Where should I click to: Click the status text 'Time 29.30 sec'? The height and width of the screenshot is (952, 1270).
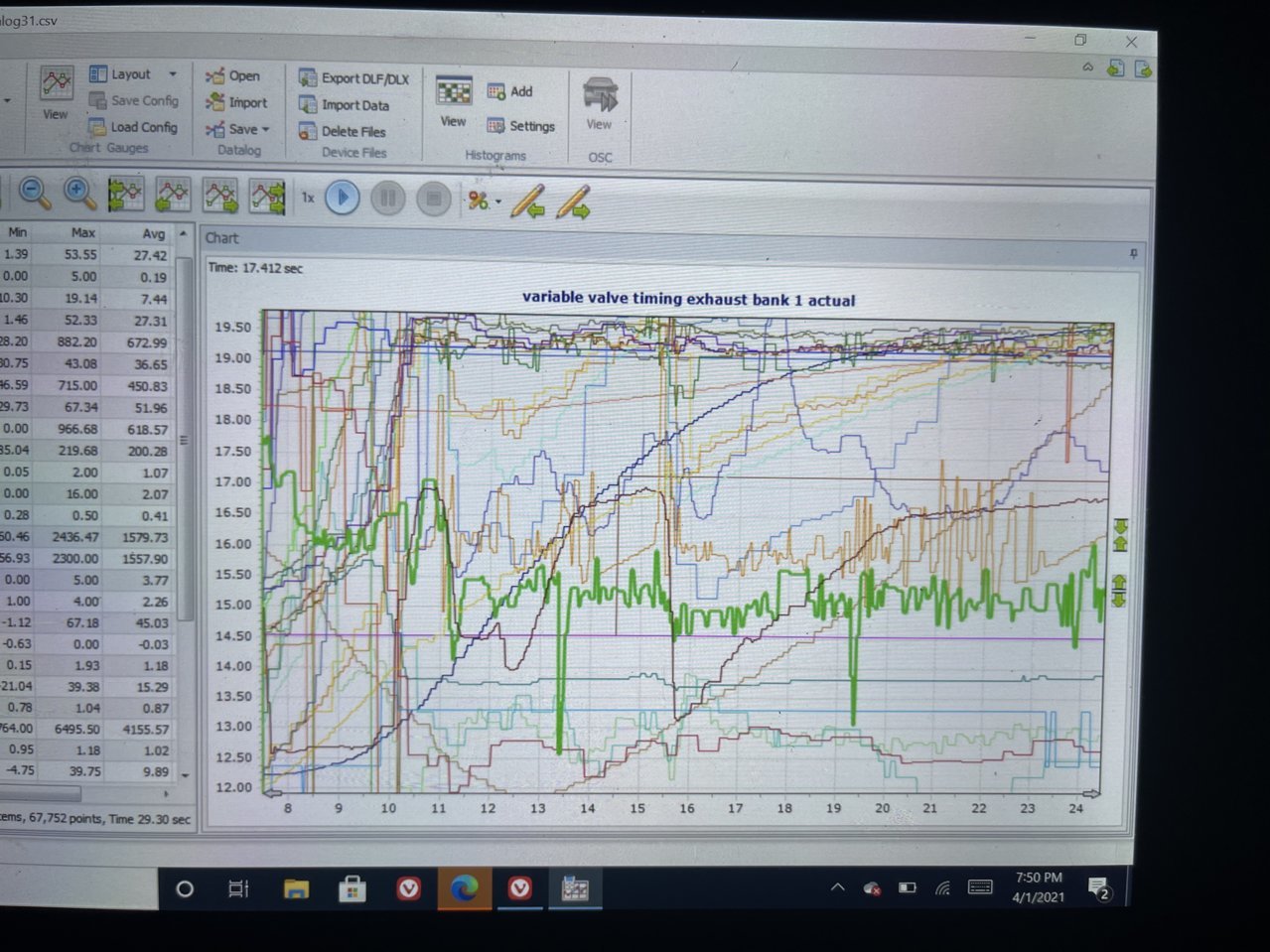[150, 819]
